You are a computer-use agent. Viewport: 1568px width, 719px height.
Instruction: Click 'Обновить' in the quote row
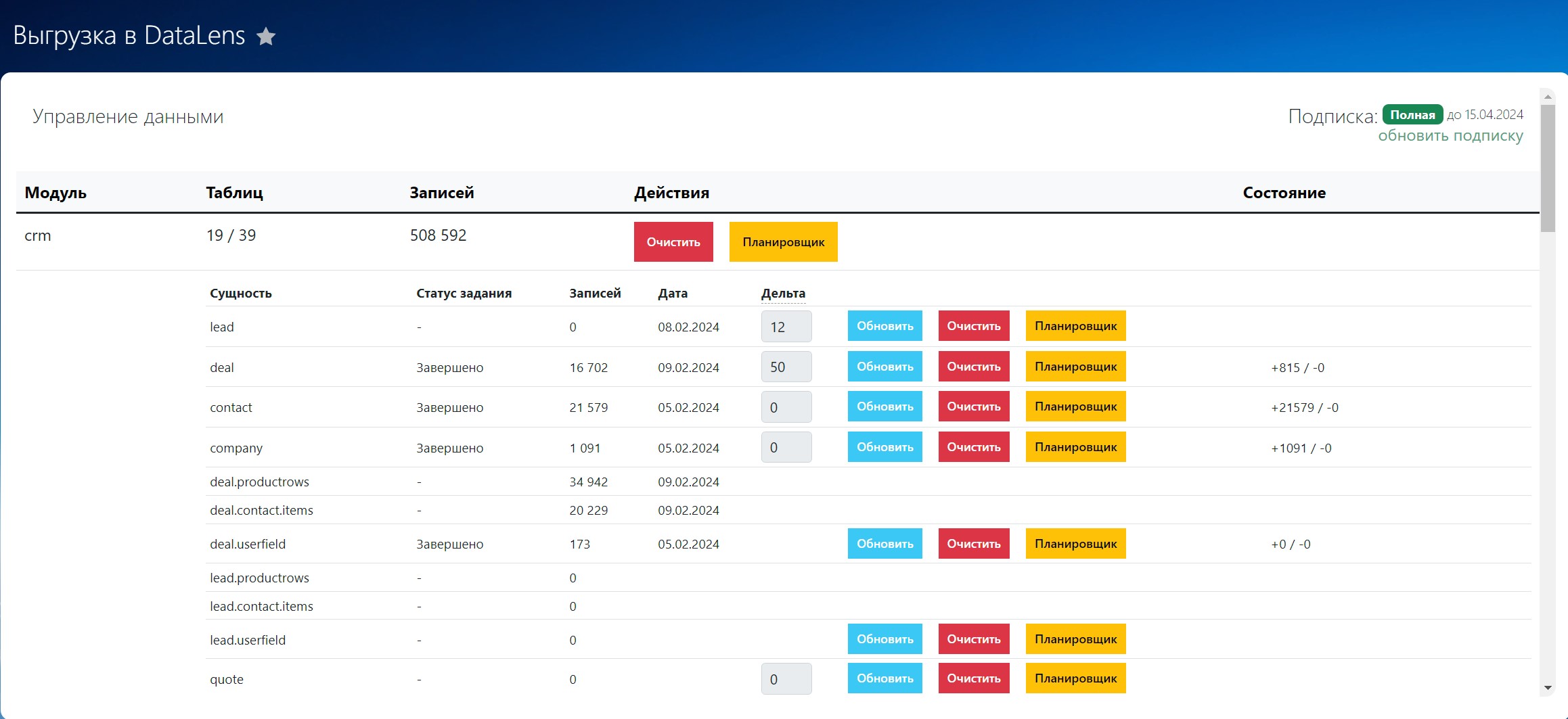(884, 678)
